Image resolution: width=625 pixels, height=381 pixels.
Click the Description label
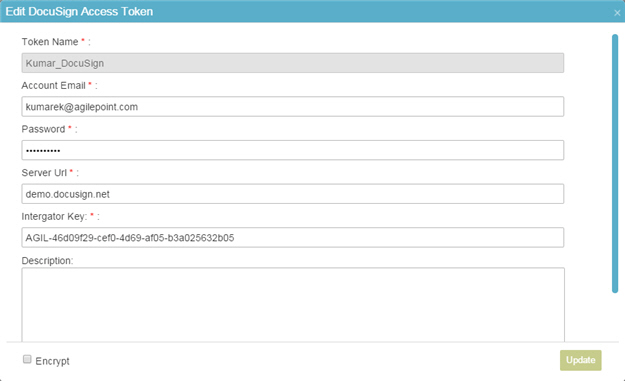click(x=47, y=261)
